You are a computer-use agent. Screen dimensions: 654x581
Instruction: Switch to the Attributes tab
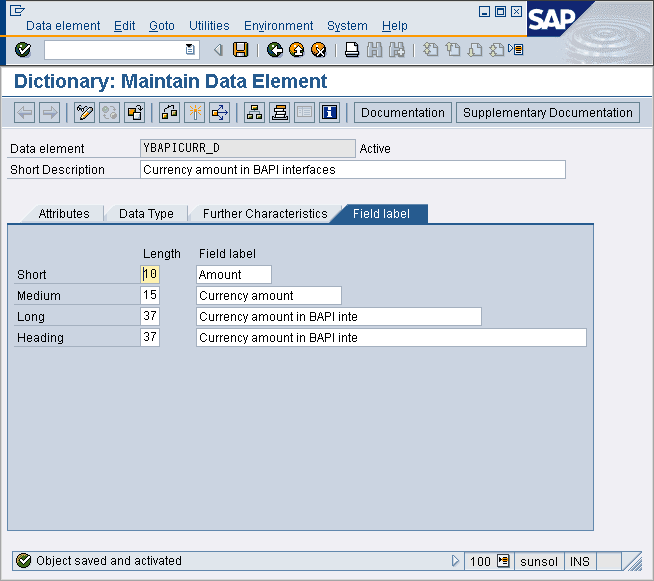coord(64,214)
